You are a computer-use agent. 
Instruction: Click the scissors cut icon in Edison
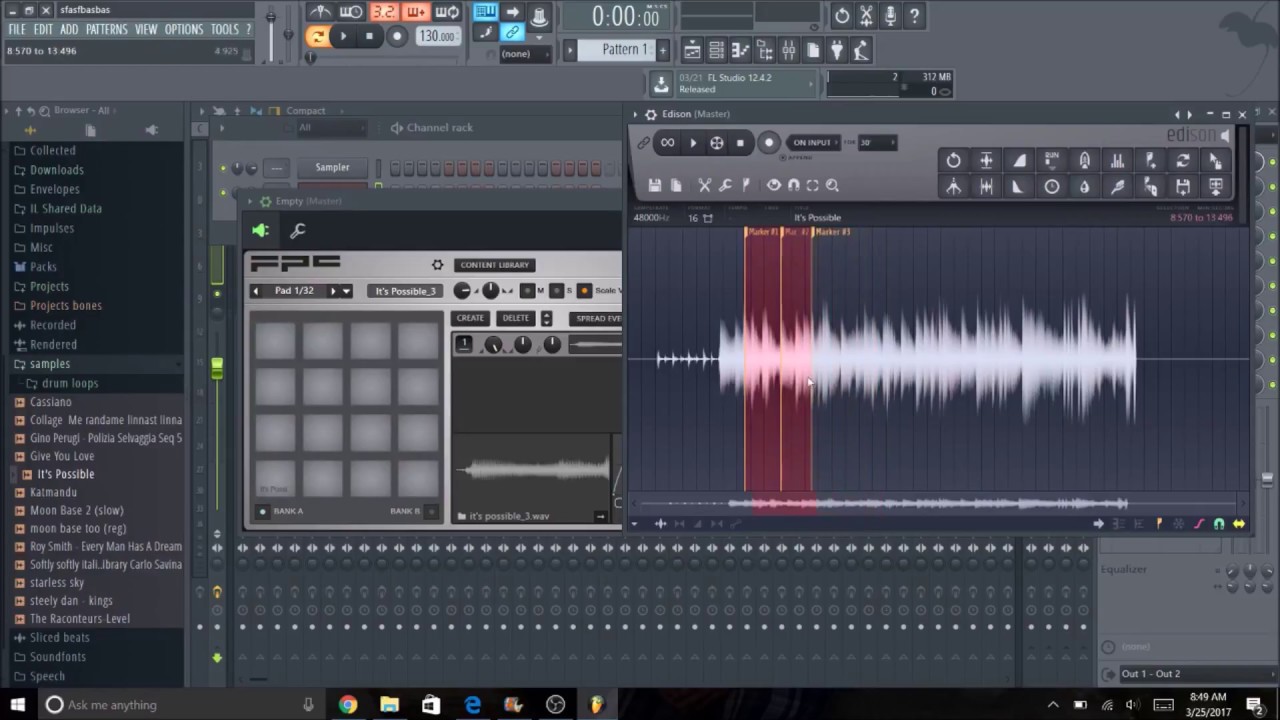tap(705, 185)
